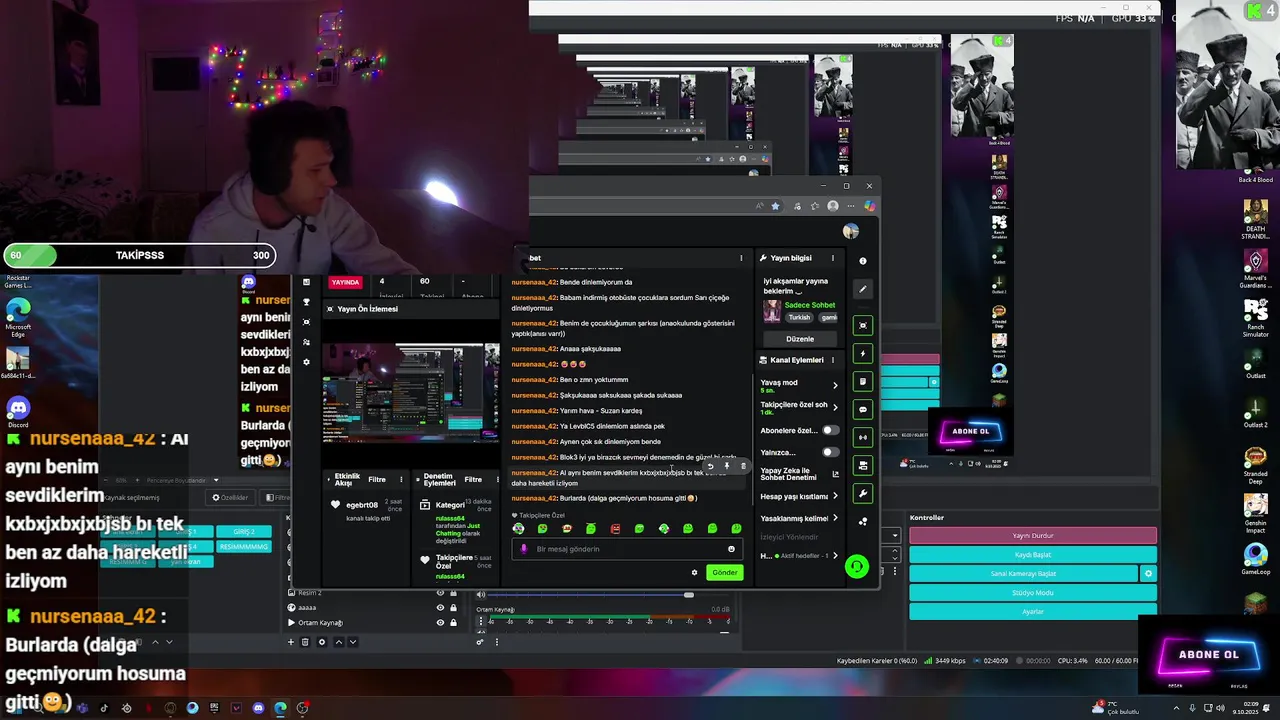The height and width of the screenshot is (720, 1280).
Task: Click virtual camera settings gear in OBS
Action: [x=1148, y=574]
